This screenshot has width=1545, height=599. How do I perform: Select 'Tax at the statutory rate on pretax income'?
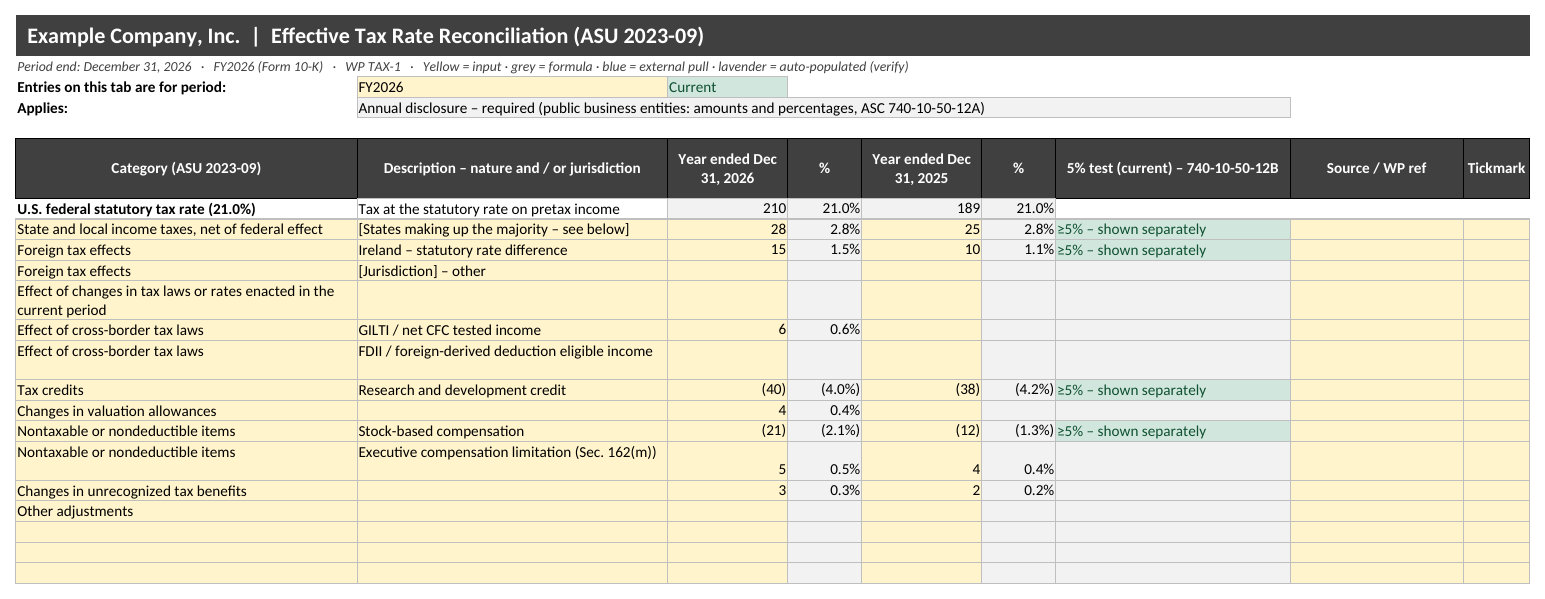[x=512, y=209]
